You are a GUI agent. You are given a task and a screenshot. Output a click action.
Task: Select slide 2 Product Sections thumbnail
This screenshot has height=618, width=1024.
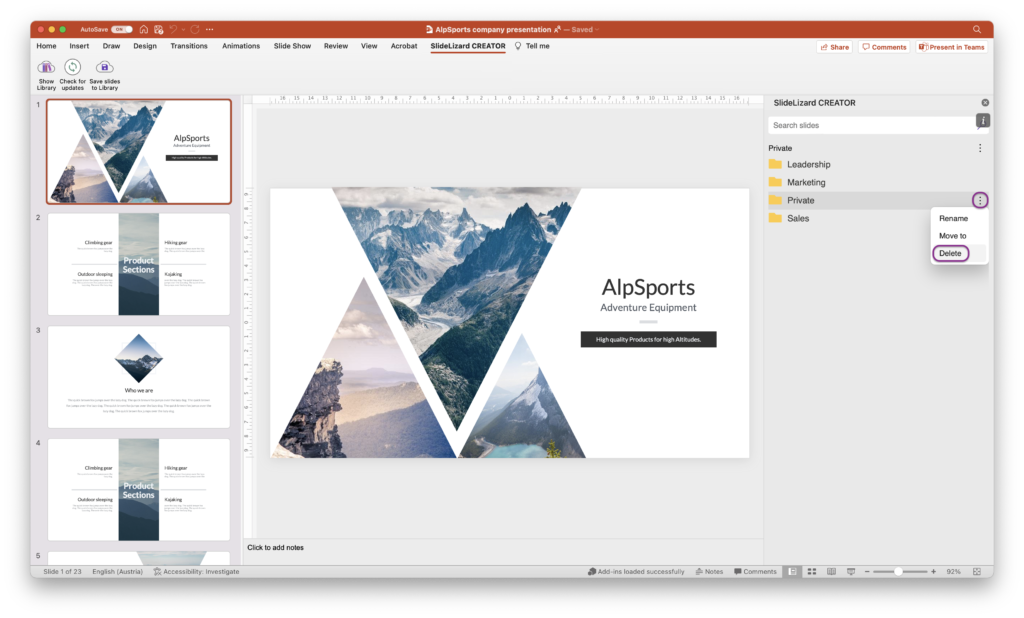click(x=138, y=264)
